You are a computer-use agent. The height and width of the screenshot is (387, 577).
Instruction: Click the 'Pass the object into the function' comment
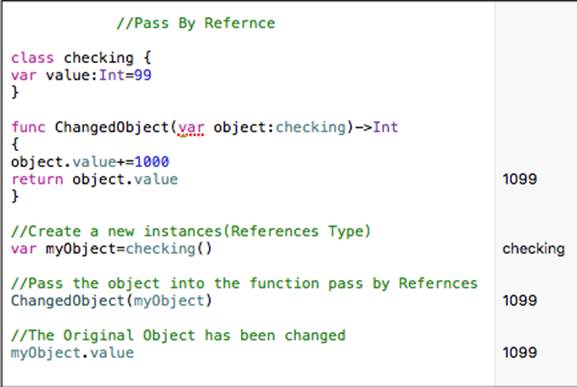[x=244, y=283]
